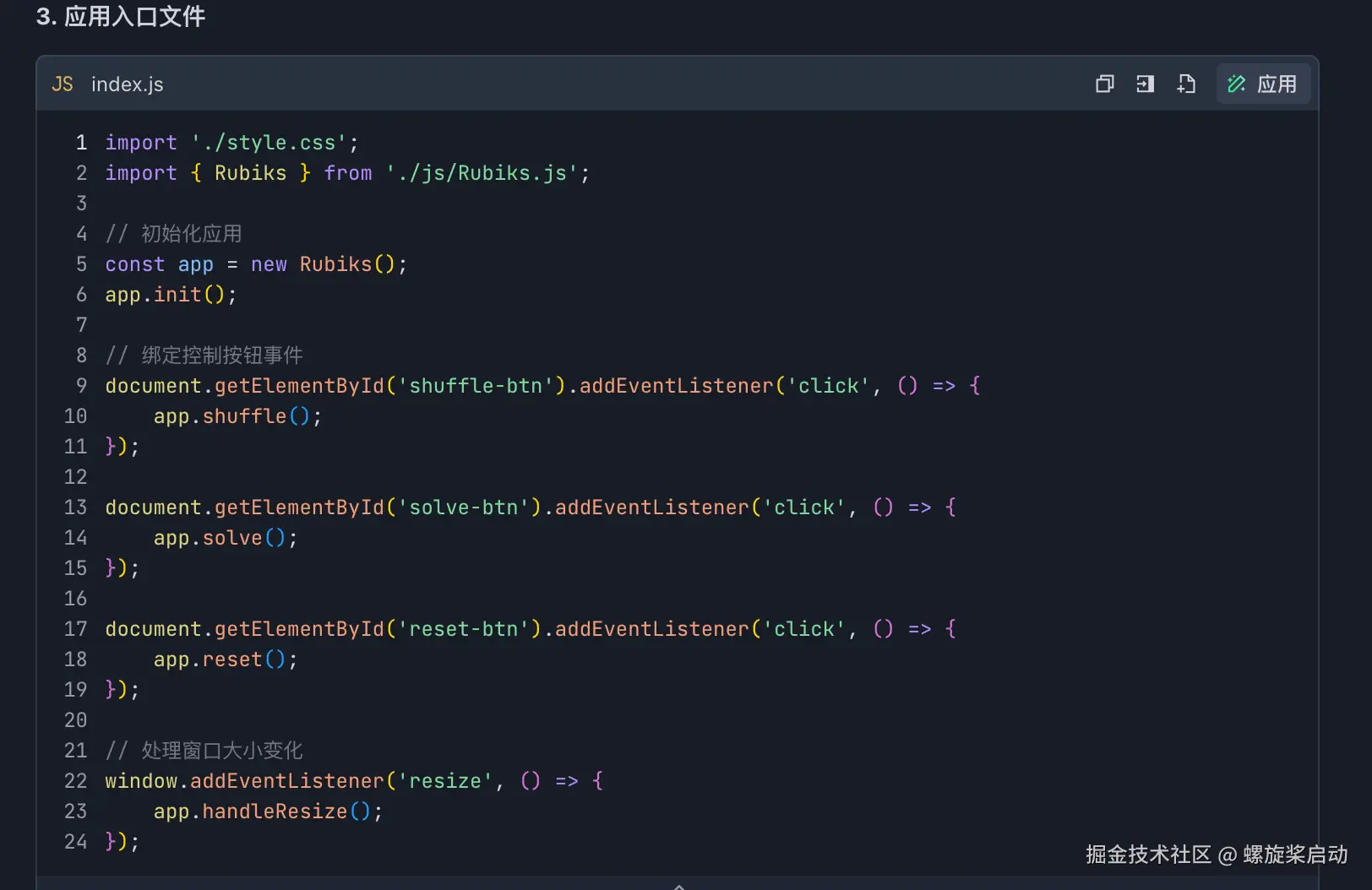The image size is (1372, 890).
Task: Click the app.handleResize() call
Action: point(262,811)
